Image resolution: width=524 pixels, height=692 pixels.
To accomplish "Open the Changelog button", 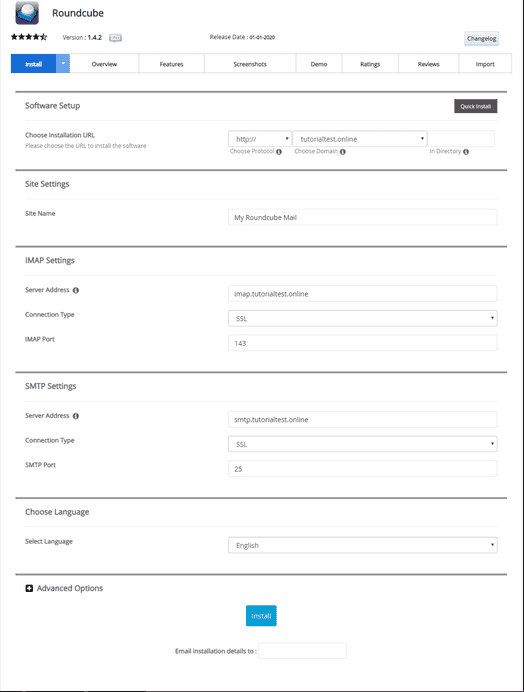I will (481, 38).
